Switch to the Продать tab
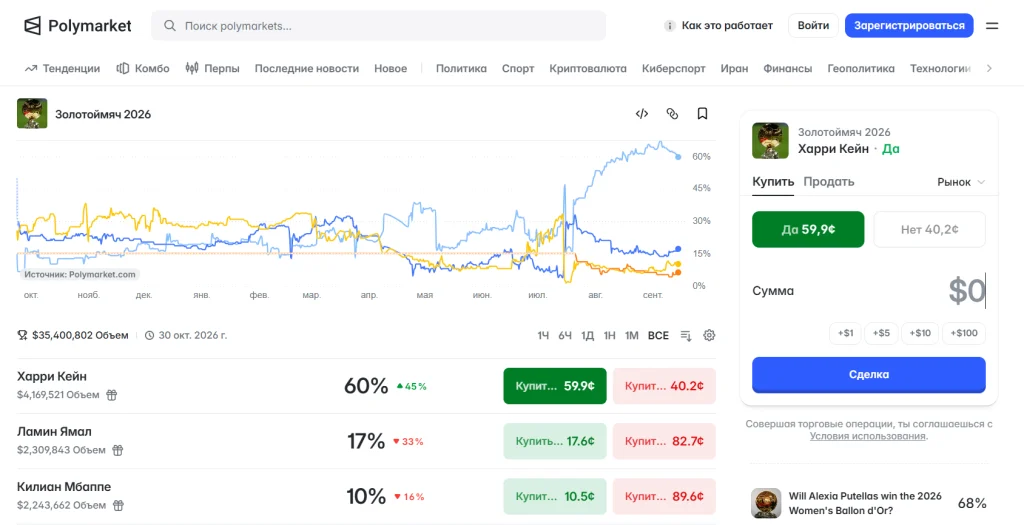 [x=829, y=182]
